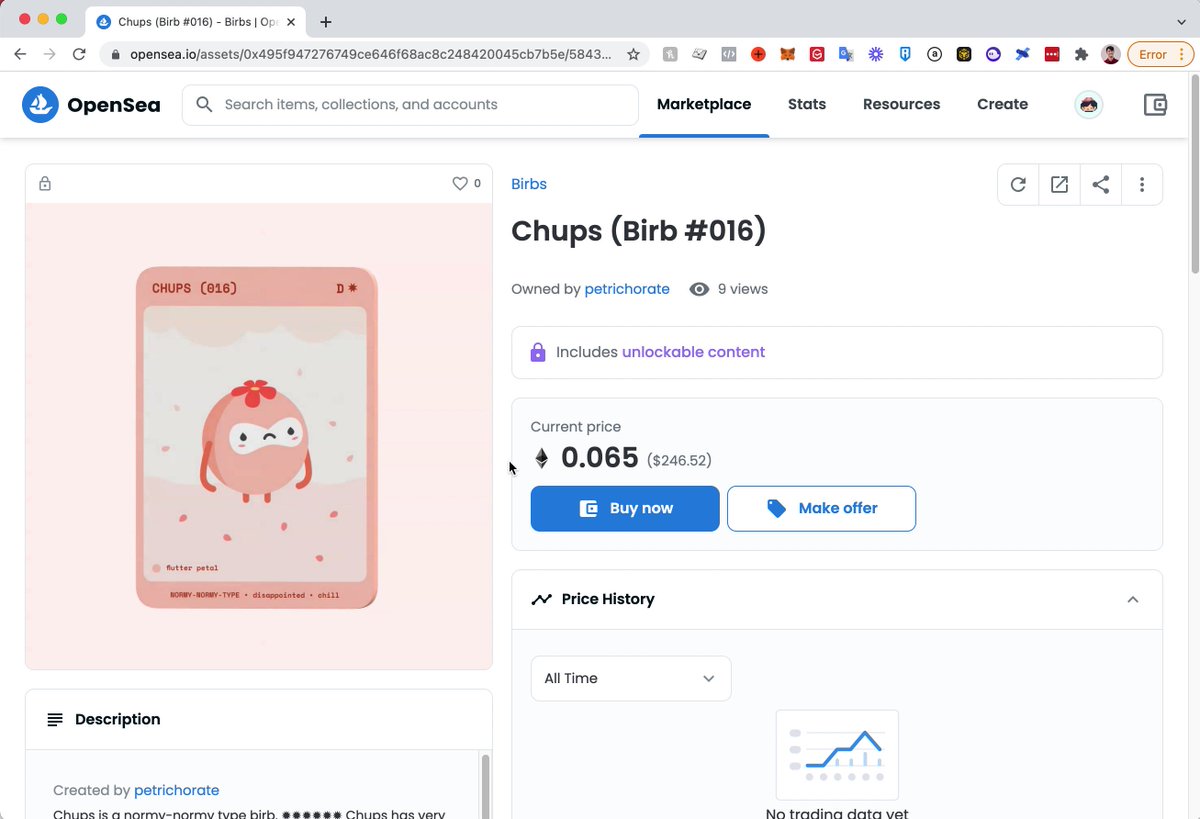
Task: Click the Buy now button
Action: pyautogui.click(x=625, y=508)
